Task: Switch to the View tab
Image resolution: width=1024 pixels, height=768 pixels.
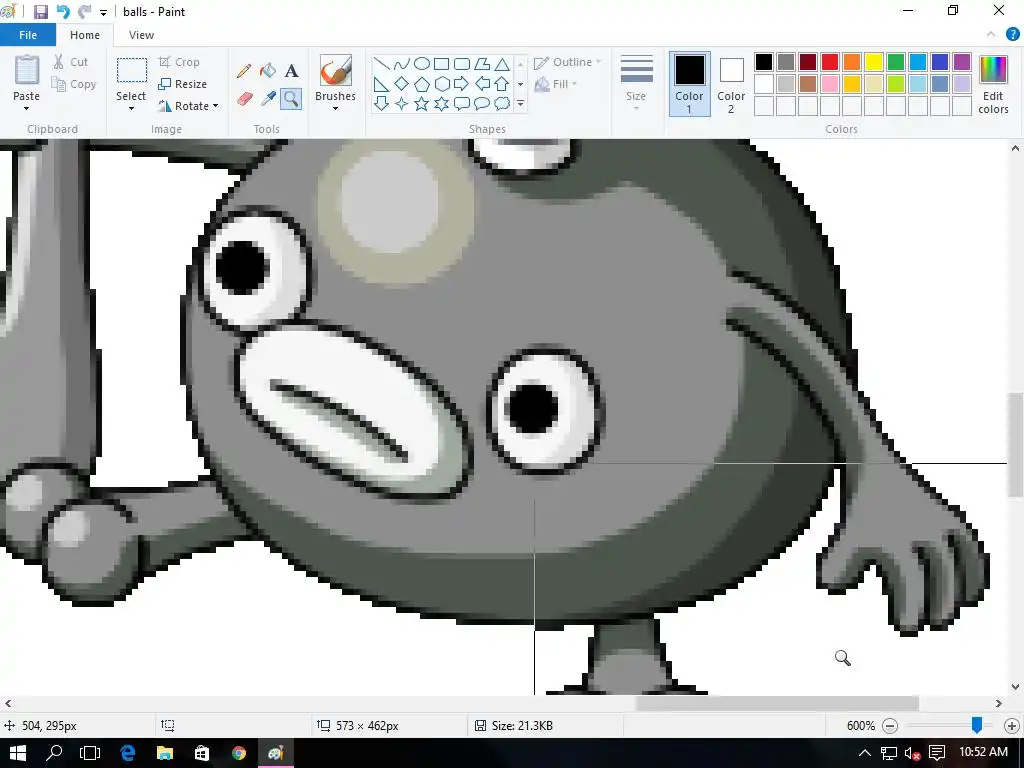Action: pos(141,35)
